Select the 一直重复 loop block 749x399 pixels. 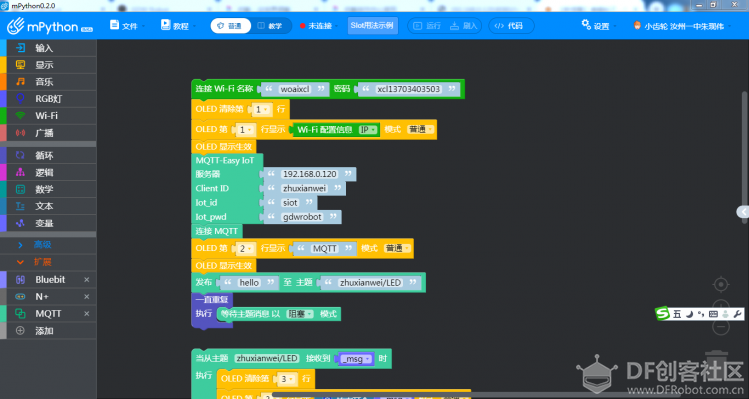pos(212,300)
